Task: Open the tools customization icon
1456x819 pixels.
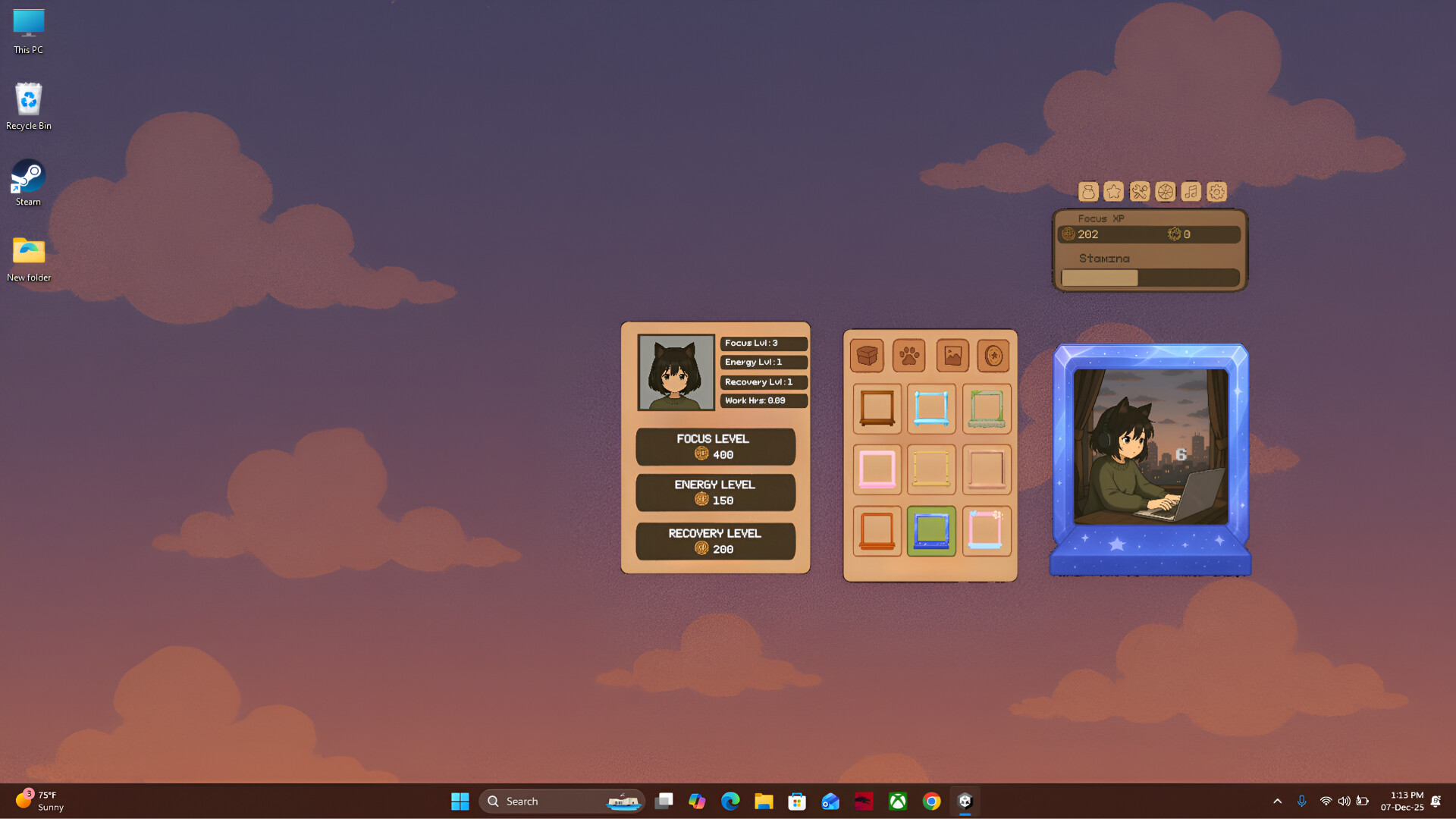Action: pyautogui.click(x=1140, y=192)
